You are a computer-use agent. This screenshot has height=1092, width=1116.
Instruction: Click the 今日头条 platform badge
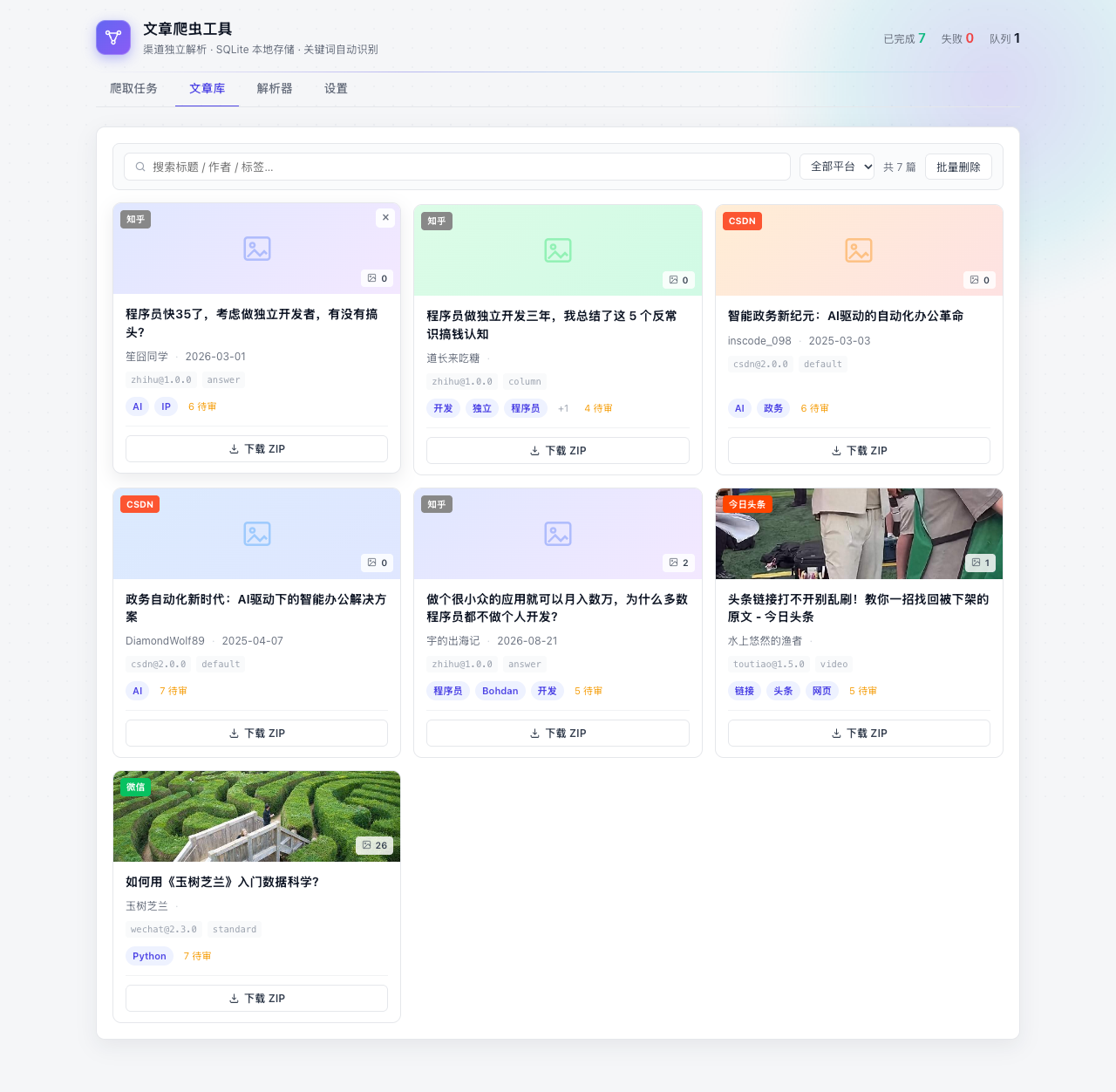point(747,504)
